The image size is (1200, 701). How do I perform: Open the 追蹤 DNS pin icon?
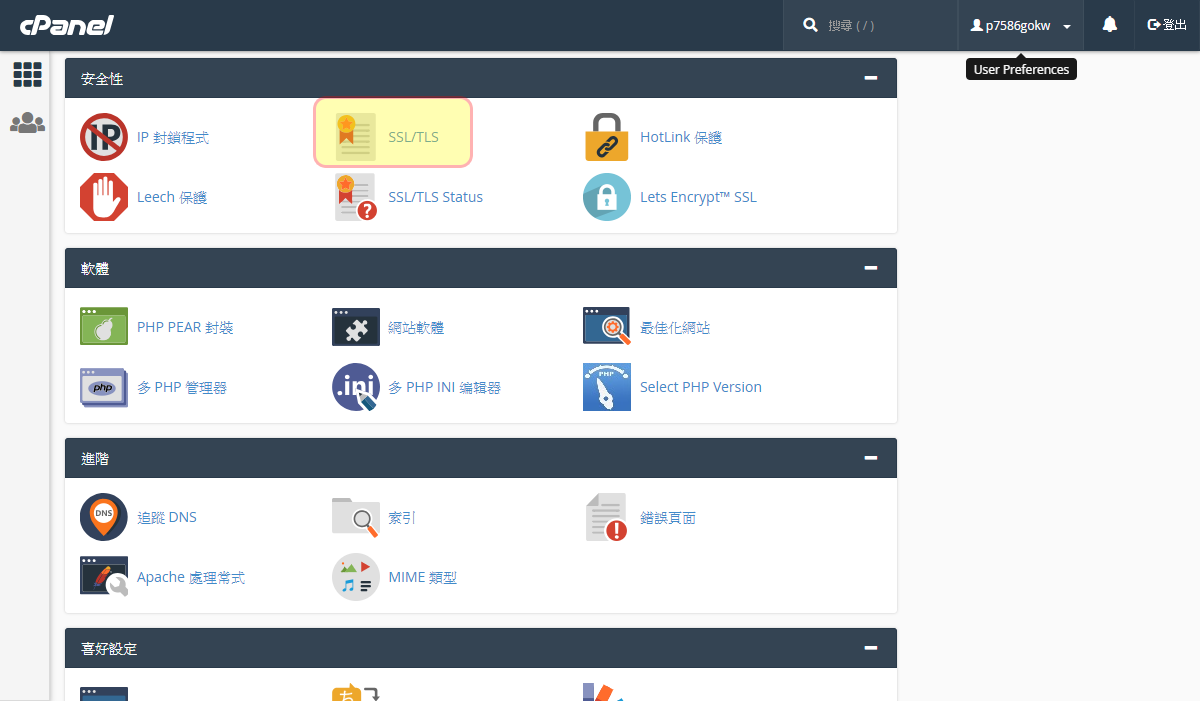104,517
